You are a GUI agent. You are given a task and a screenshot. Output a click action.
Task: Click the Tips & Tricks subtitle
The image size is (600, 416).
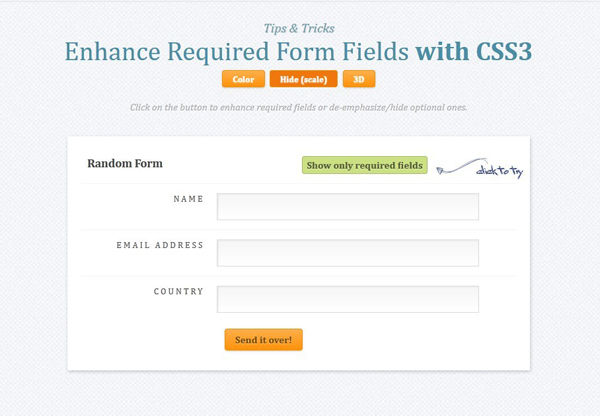(x=299, y=28)
